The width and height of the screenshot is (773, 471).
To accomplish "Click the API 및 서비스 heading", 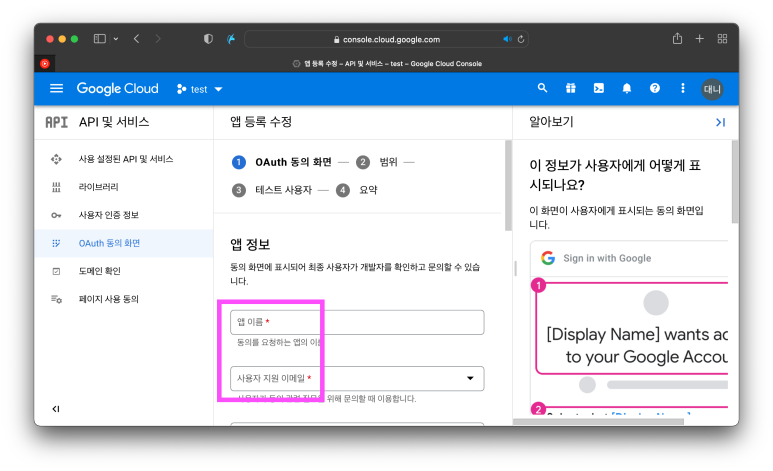I will point(114,122).
